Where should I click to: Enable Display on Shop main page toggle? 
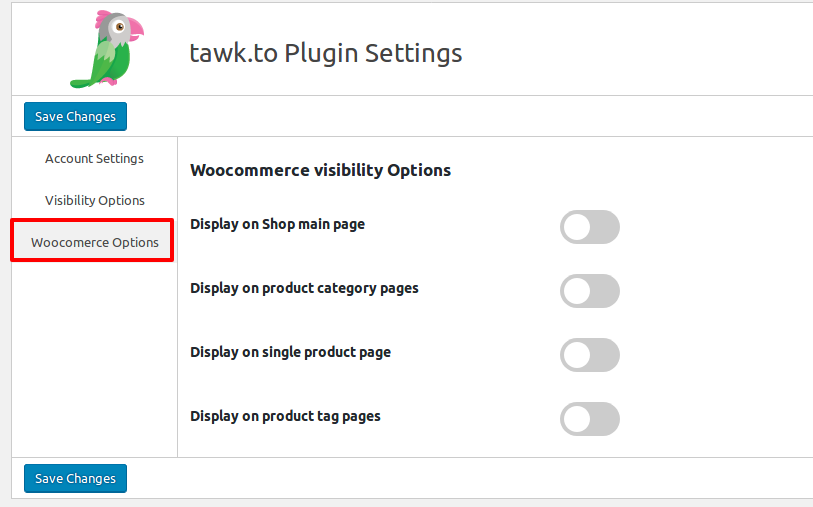coord(590,227)
